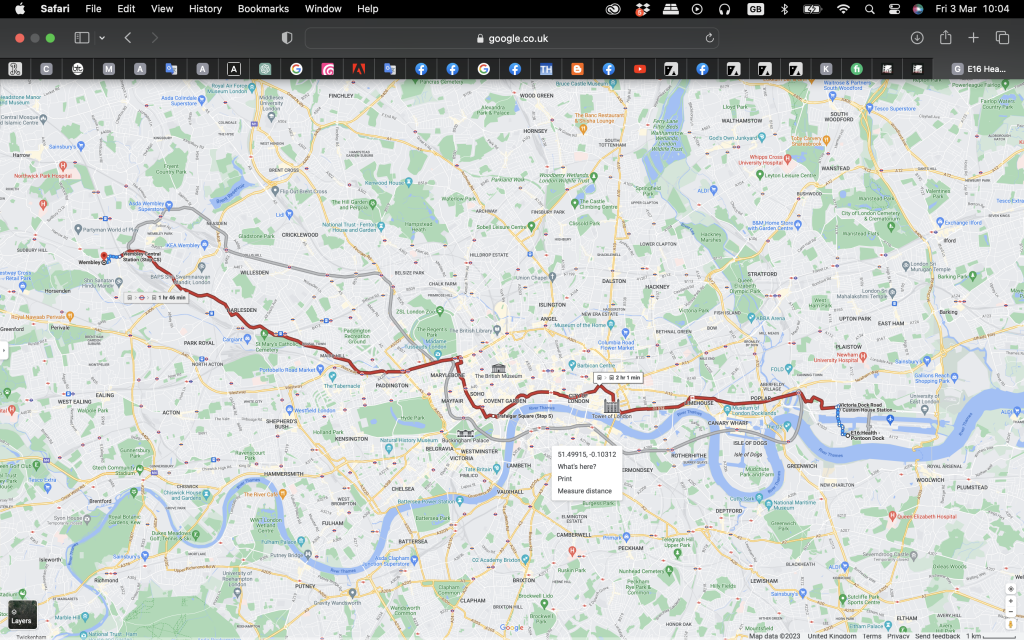Open the Bookmarks menu
The image size is (1024, 640).
coord(263,8)
